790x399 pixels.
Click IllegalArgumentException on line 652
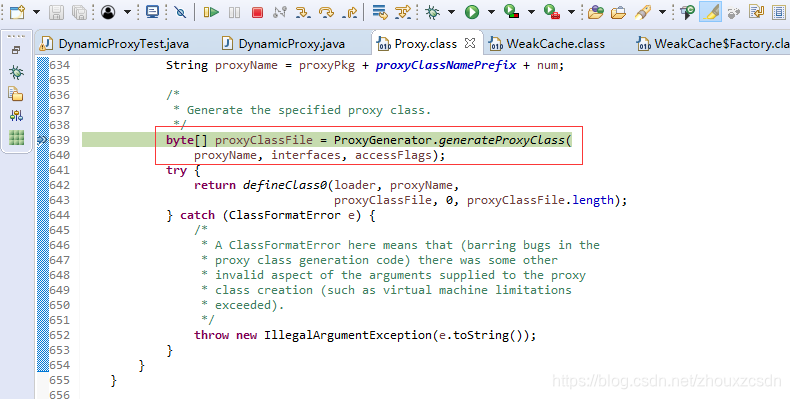[x=348, y=335]
